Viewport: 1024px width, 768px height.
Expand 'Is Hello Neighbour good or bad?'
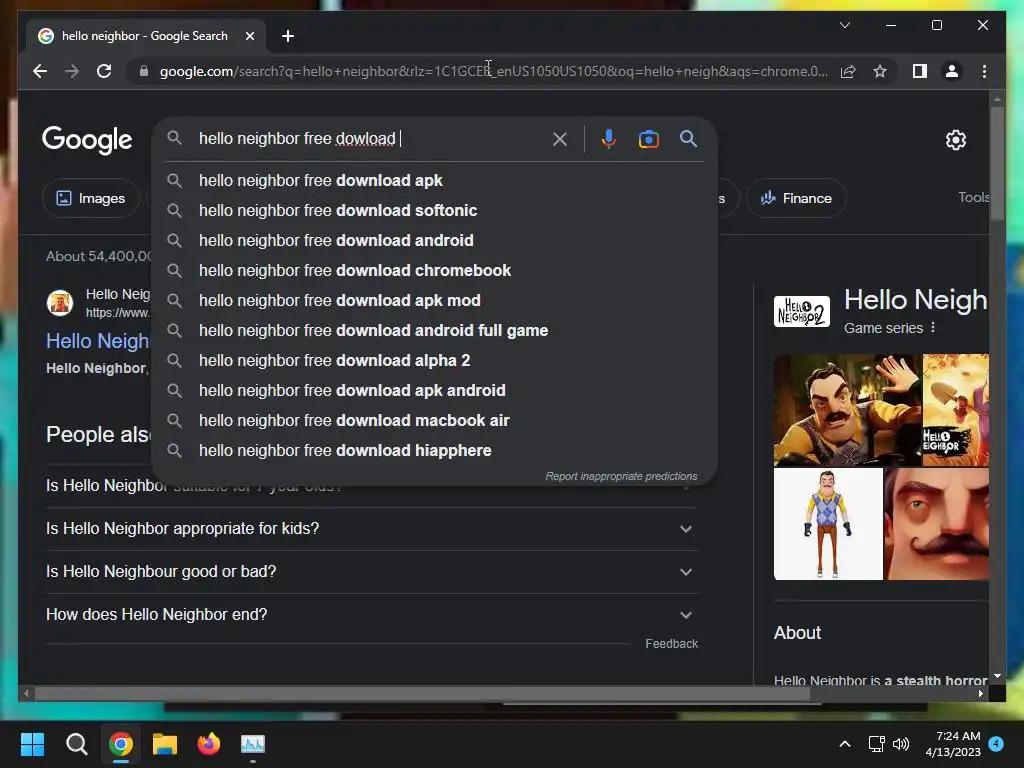pyautogui.click(x=372, y=571)
